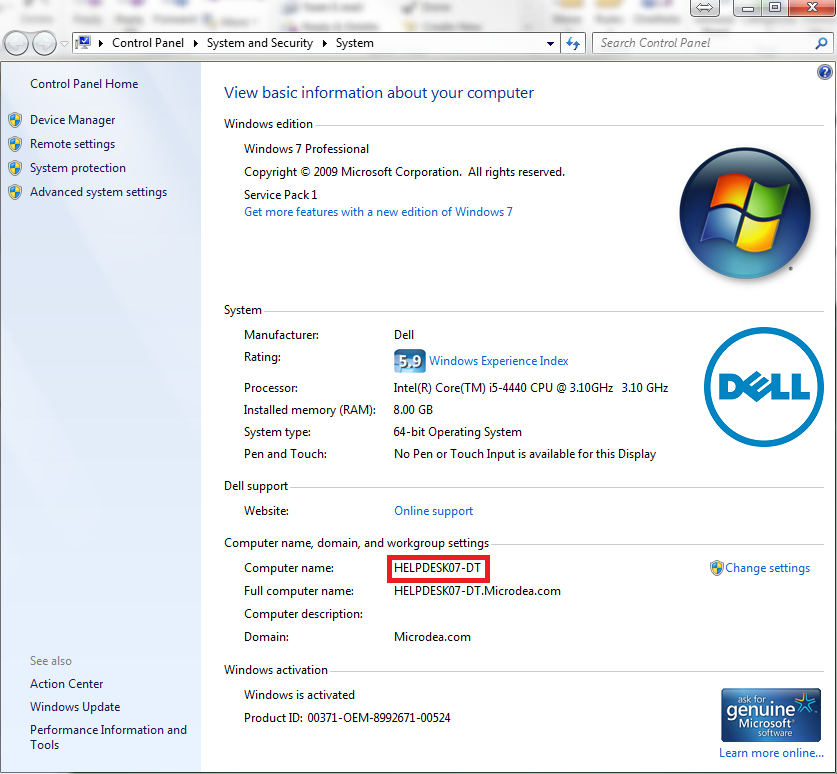Image resolution: width=837 pixels, height=774 pixels.
Task: Select System in the breadcrumb path
Action: pos(354,43)
